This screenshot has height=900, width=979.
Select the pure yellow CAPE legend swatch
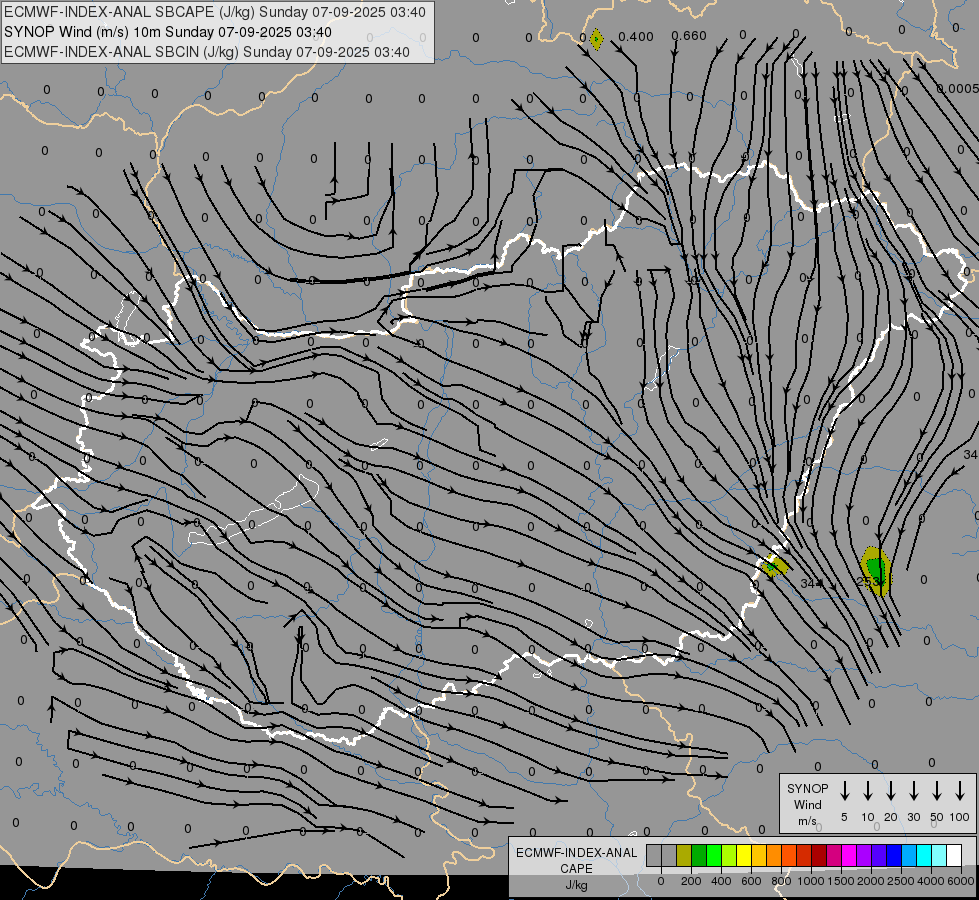coord(744,856)
